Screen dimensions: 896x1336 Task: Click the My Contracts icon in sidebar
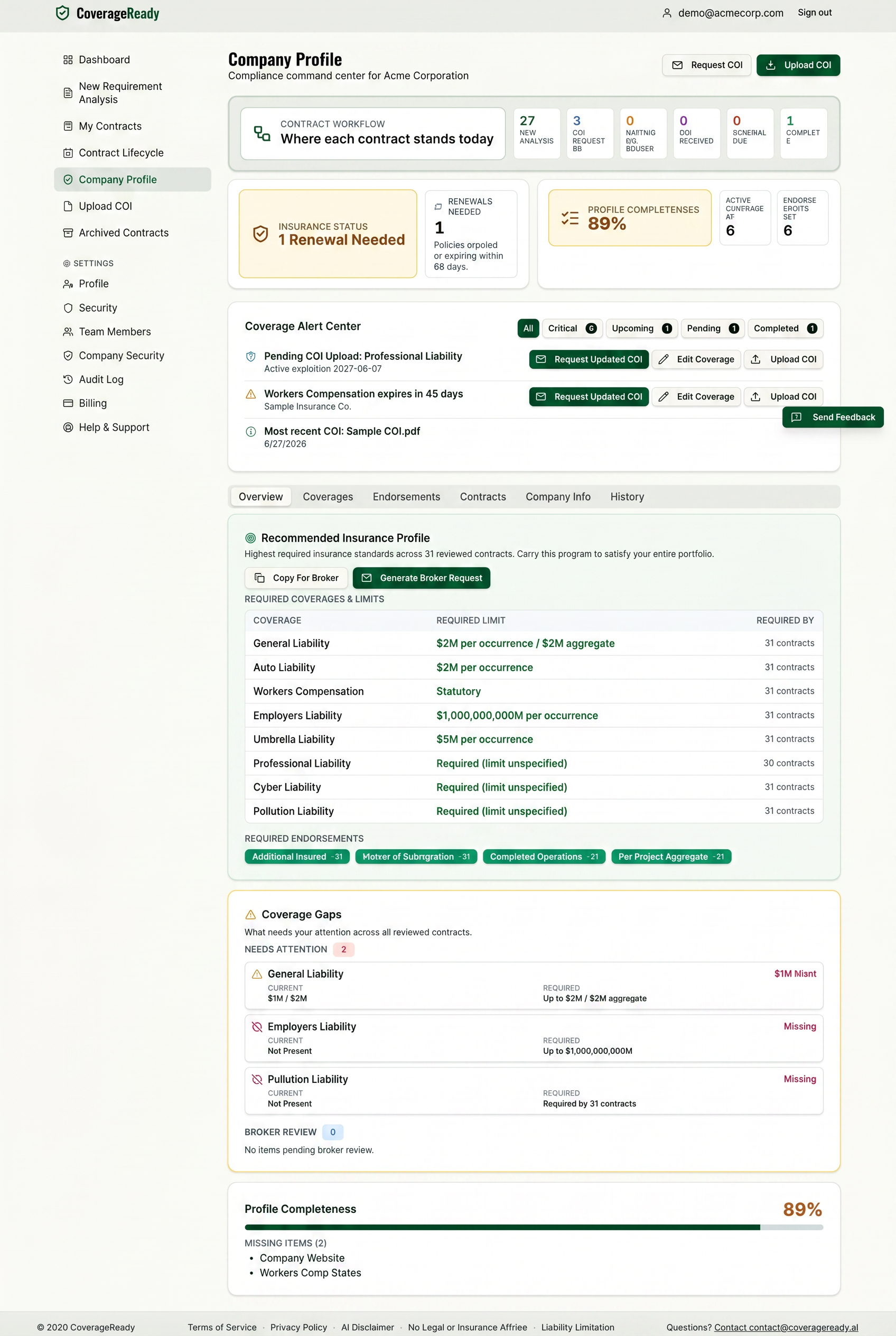click(x=68, y=126)
